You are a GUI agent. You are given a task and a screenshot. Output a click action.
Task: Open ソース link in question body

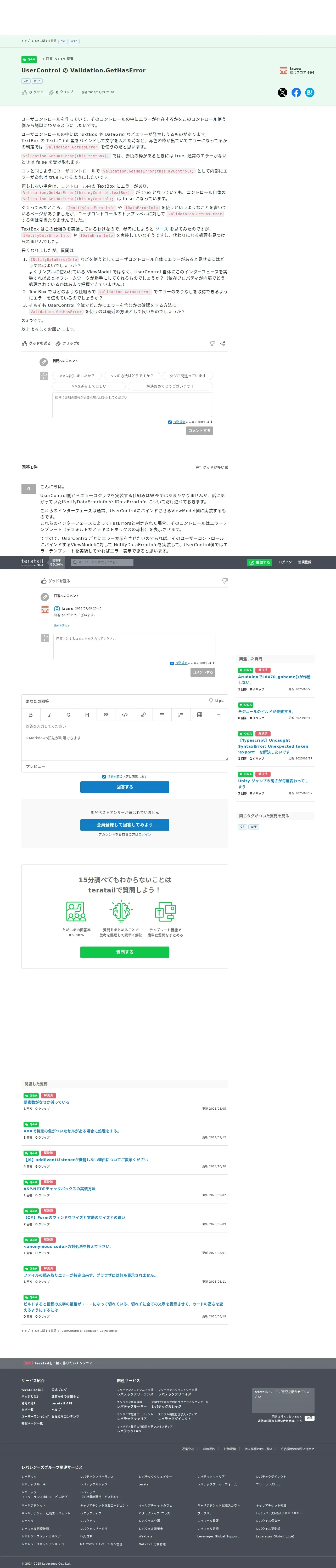click(x=162, y=229)
